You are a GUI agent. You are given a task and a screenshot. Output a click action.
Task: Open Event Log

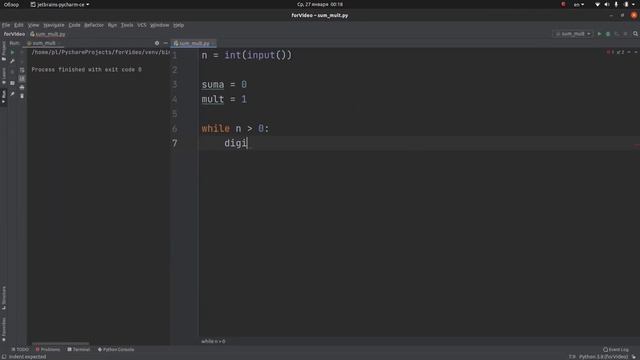click(x=616, y=349)
